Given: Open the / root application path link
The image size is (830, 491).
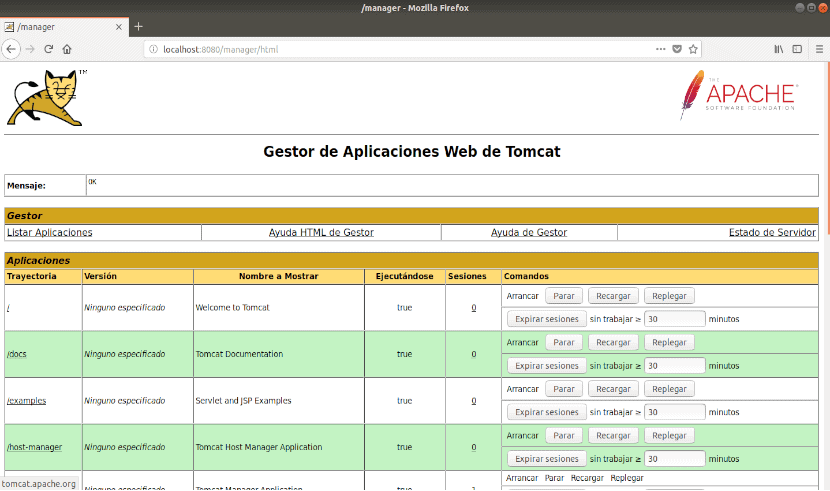Looking at the screenshot, I should pos(8,308).
